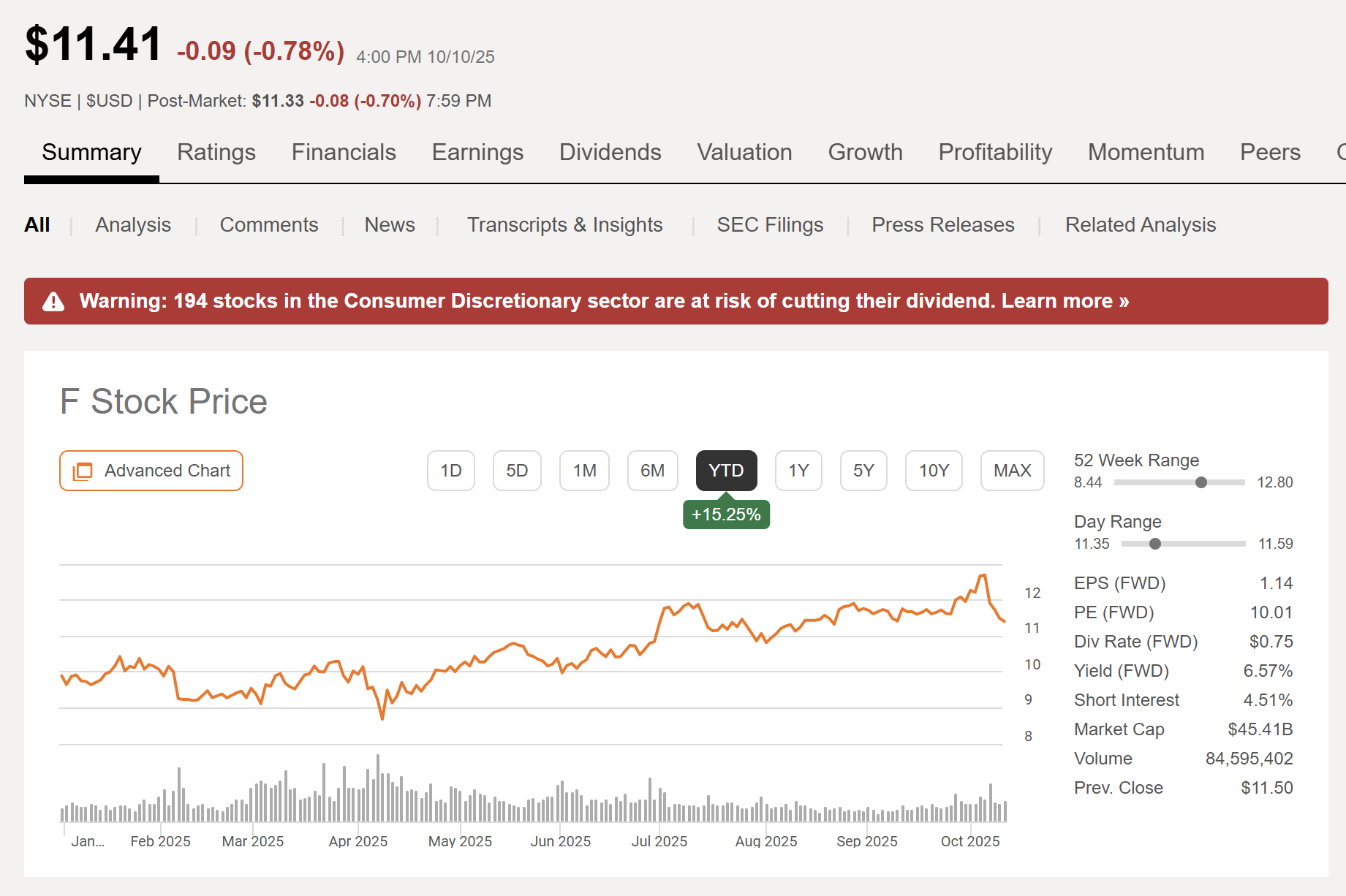Click the $11.41 current price

click(x=93, y=44)
